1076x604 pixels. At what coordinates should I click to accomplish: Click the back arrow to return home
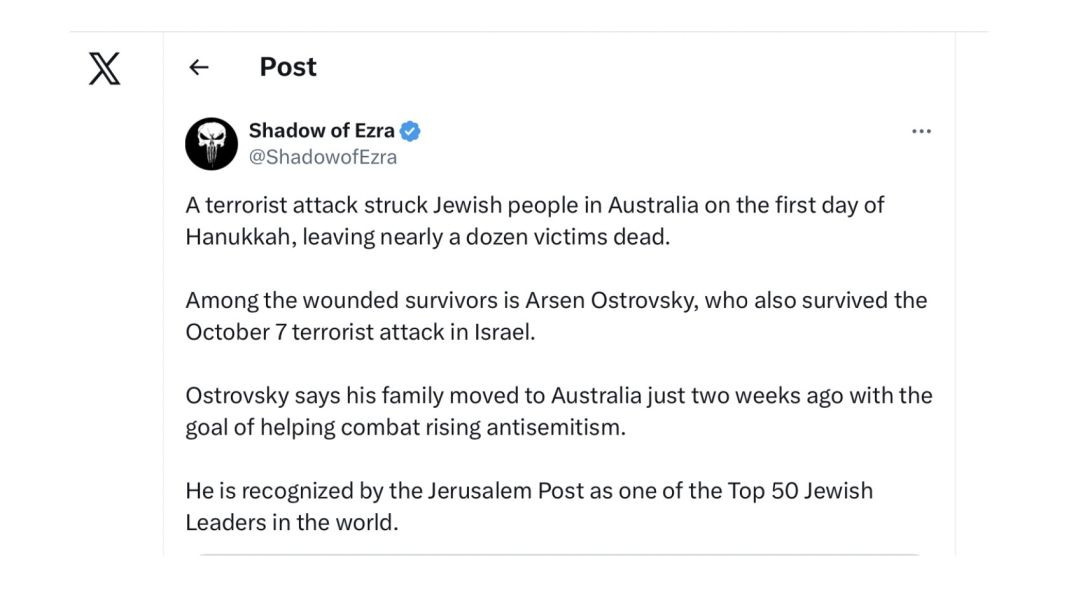pos(199,67)
